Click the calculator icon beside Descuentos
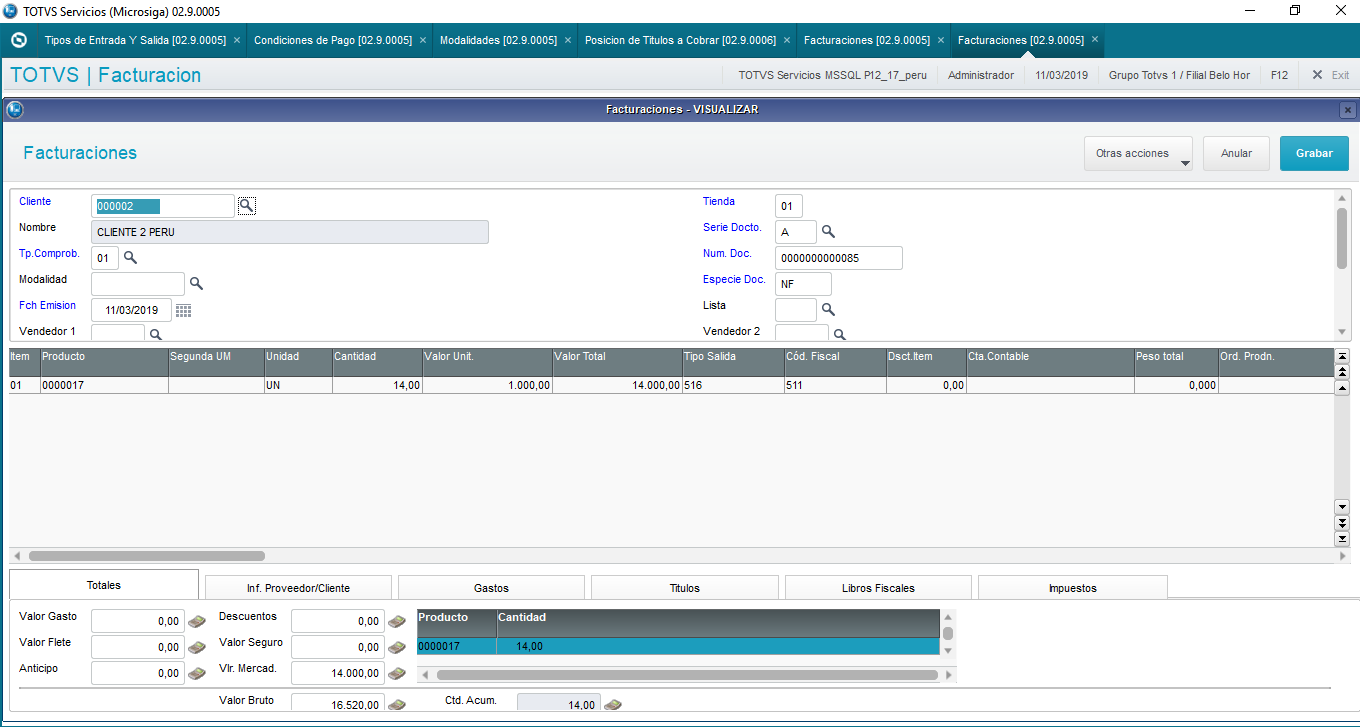The height and width of the screenshot is (727, 1360). point(397,621)
